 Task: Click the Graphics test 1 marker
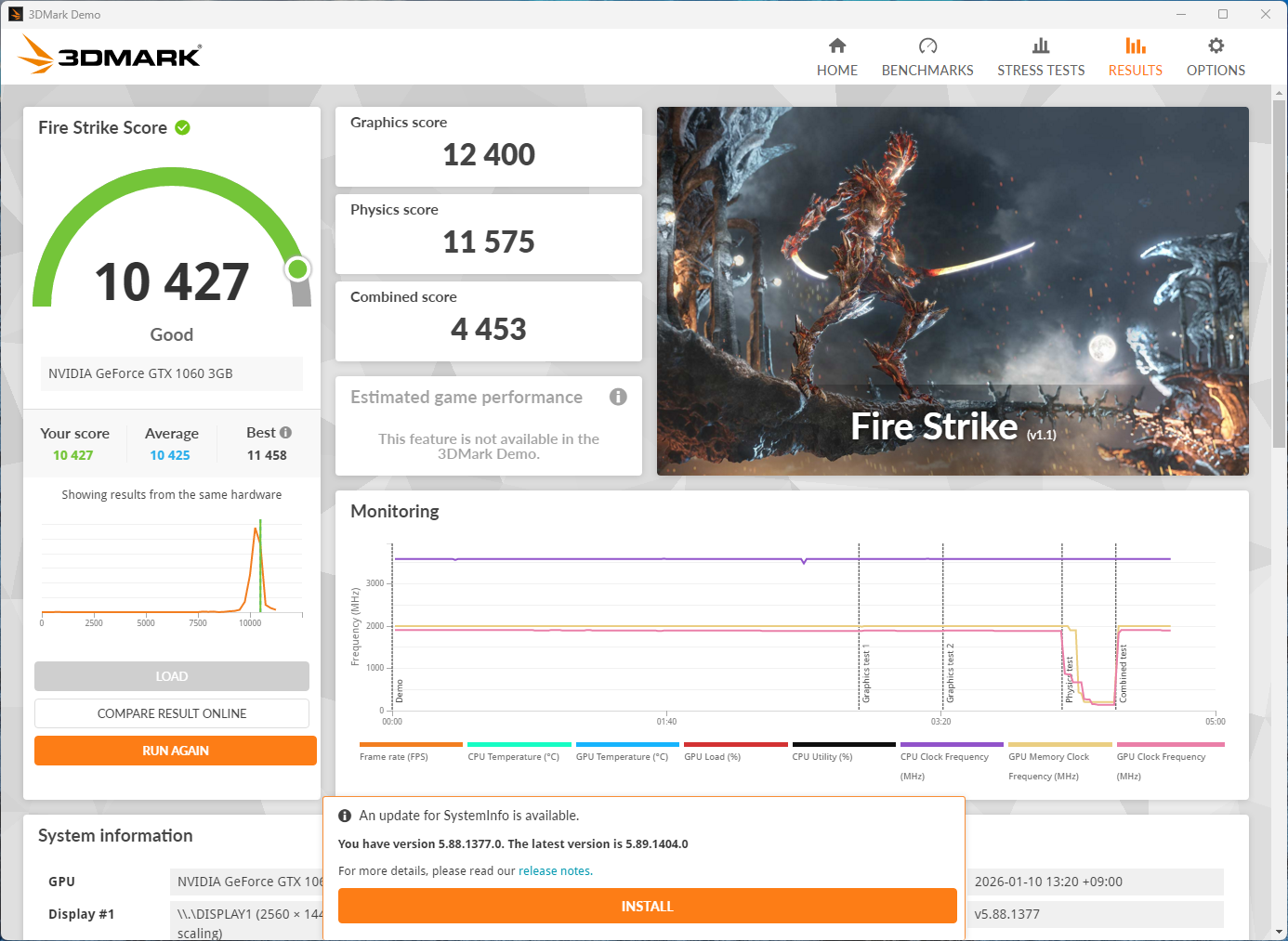(x=865, y=673)
